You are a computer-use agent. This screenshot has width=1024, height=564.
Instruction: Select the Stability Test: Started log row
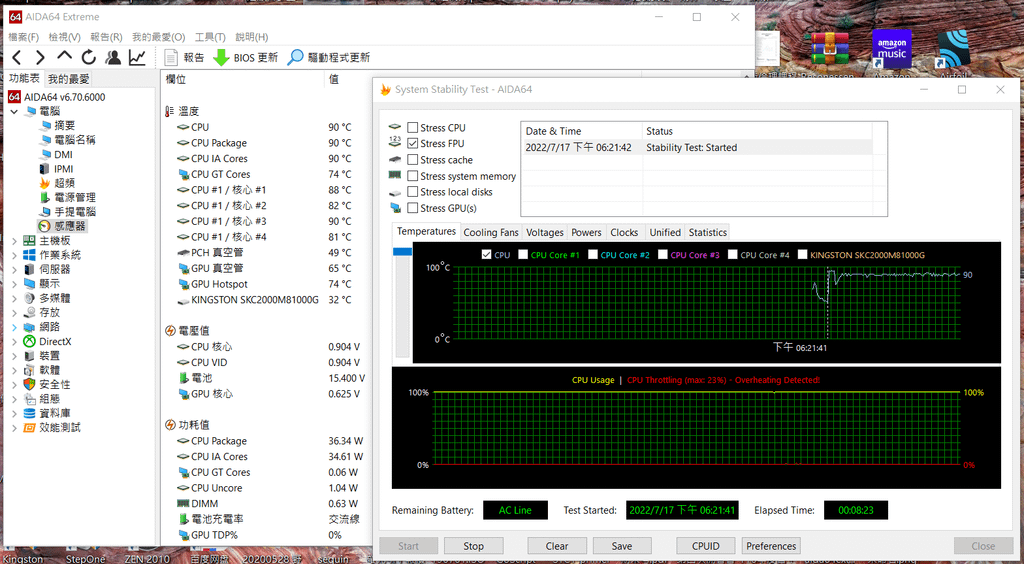[697, 148]
